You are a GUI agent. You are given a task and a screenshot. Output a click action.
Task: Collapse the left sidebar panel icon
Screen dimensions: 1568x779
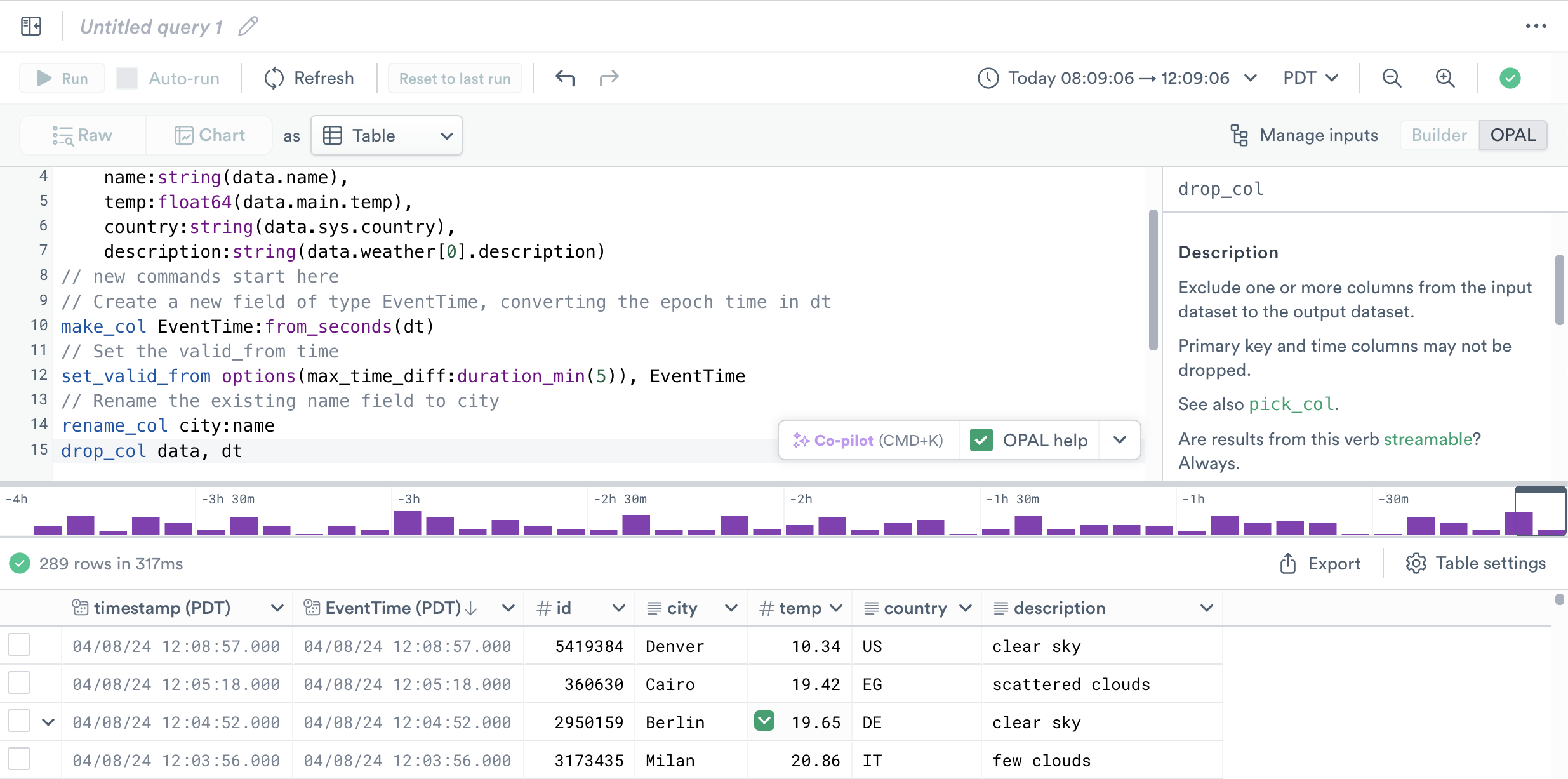[x=30, y=26]
